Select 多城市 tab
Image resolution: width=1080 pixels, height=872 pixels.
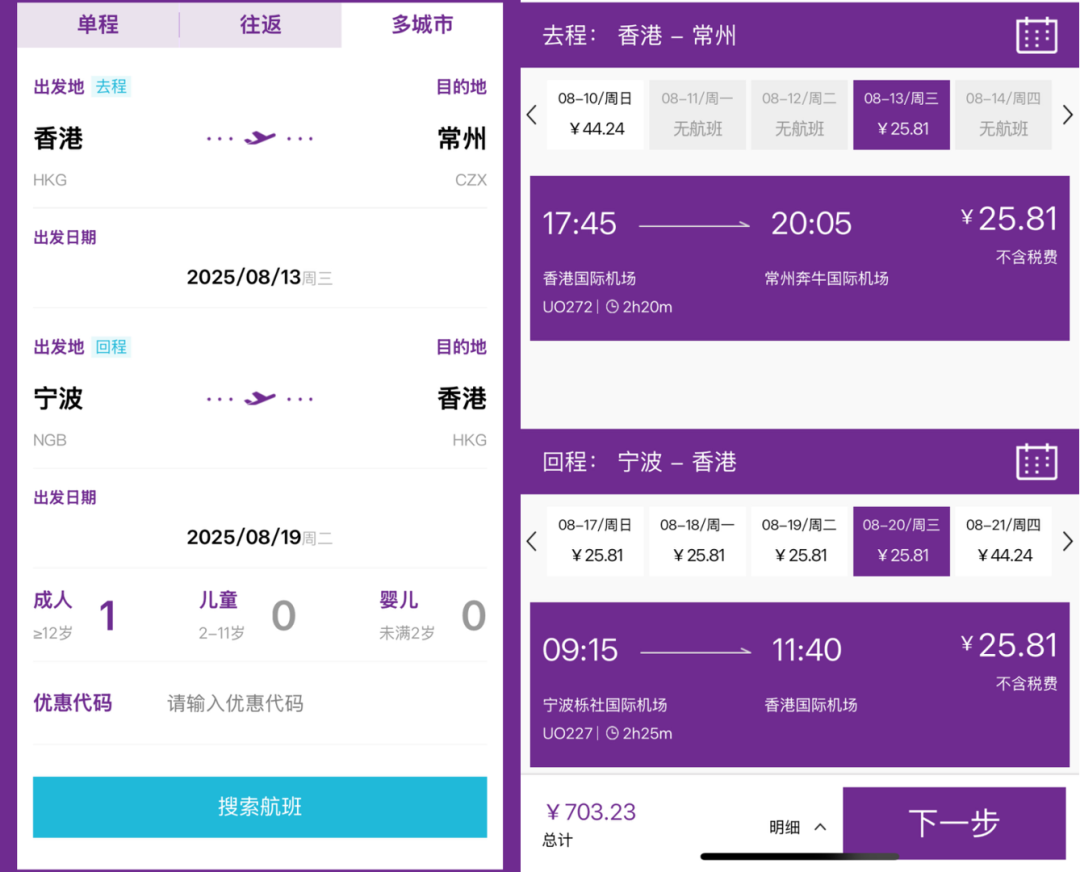pyautogui.click(x=422, y=25)
